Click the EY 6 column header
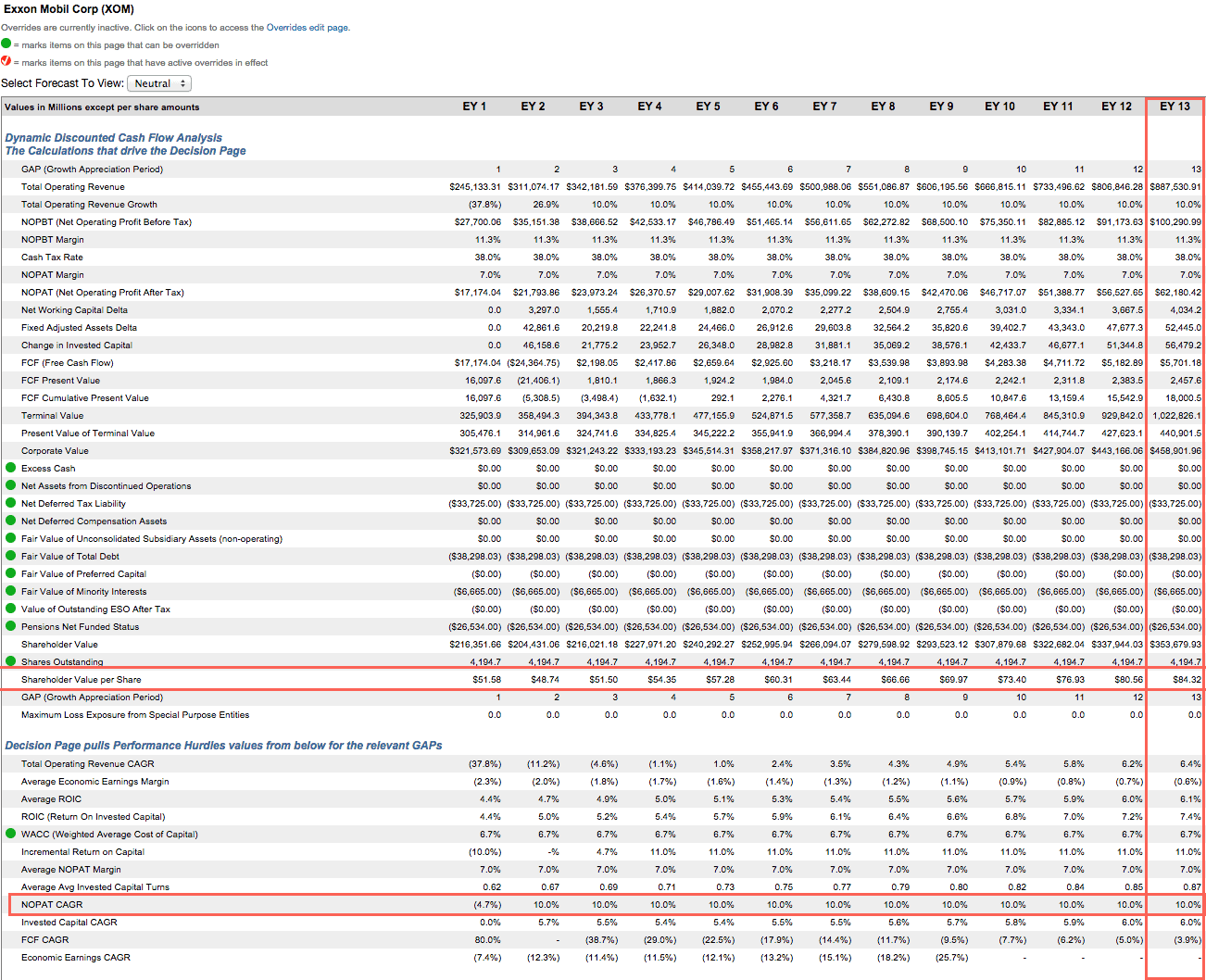The image size is (1206, 980). (766, 107)
